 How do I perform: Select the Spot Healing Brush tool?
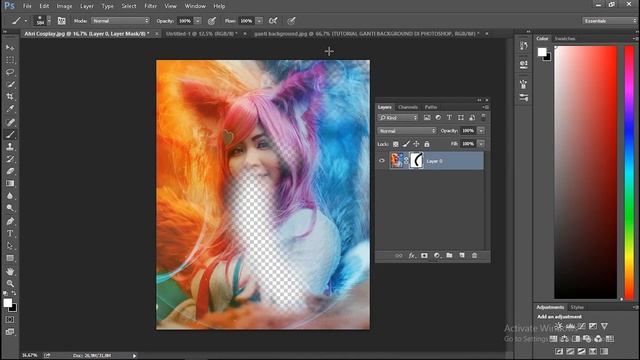pos(10,122)
